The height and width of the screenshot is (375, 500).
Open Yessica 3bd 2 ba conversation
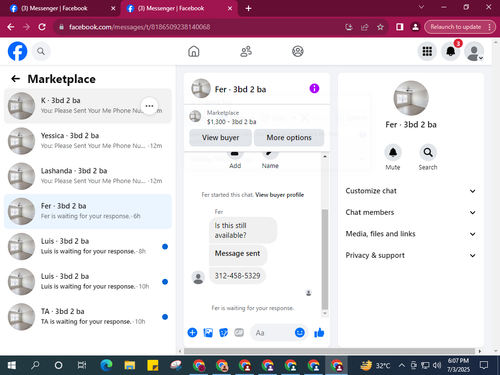(x=88, y=141)
